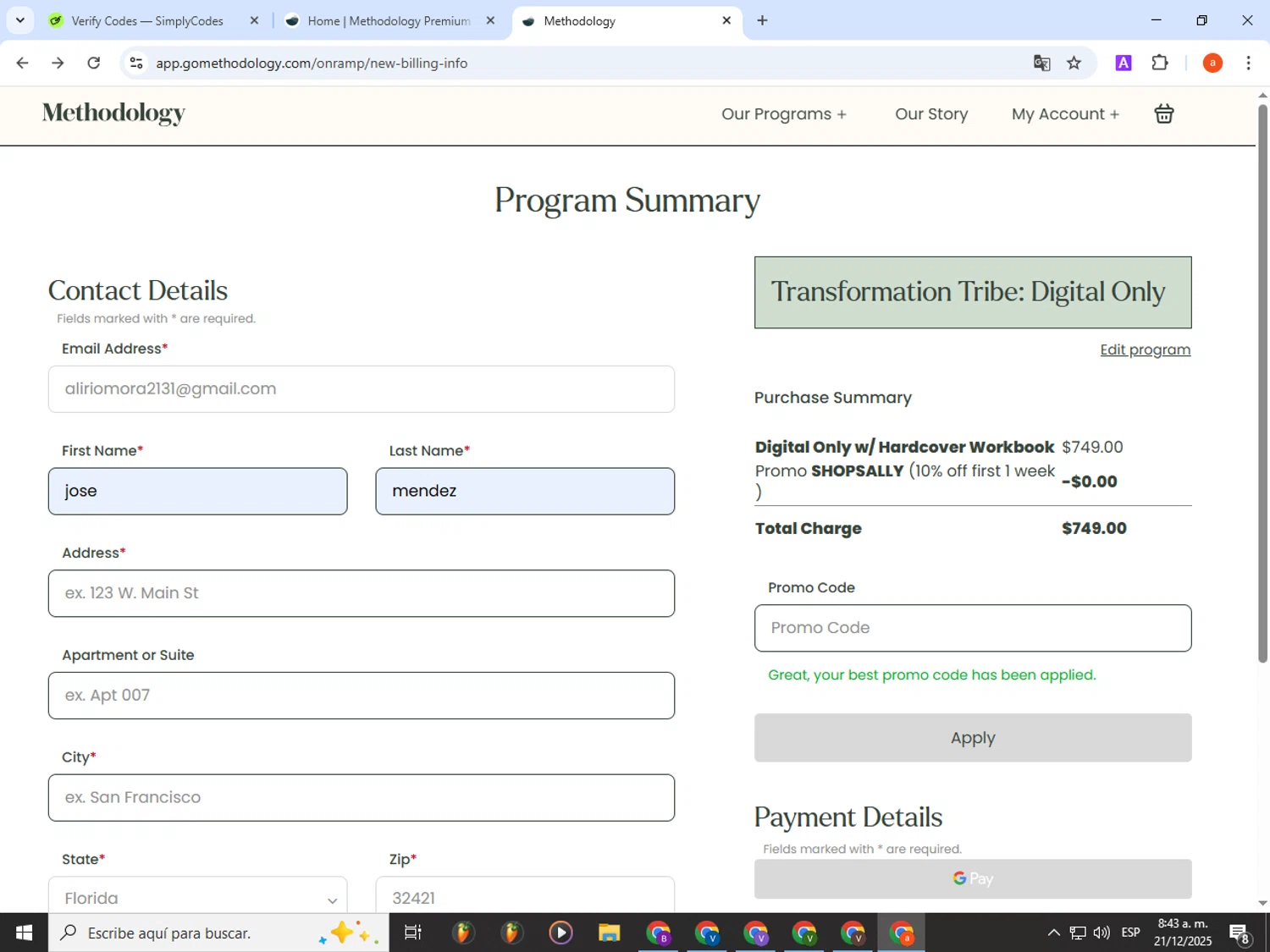Click the Apply promo button
The height and width of the screenshot is (952, 1270).
(x=973, y=738)
